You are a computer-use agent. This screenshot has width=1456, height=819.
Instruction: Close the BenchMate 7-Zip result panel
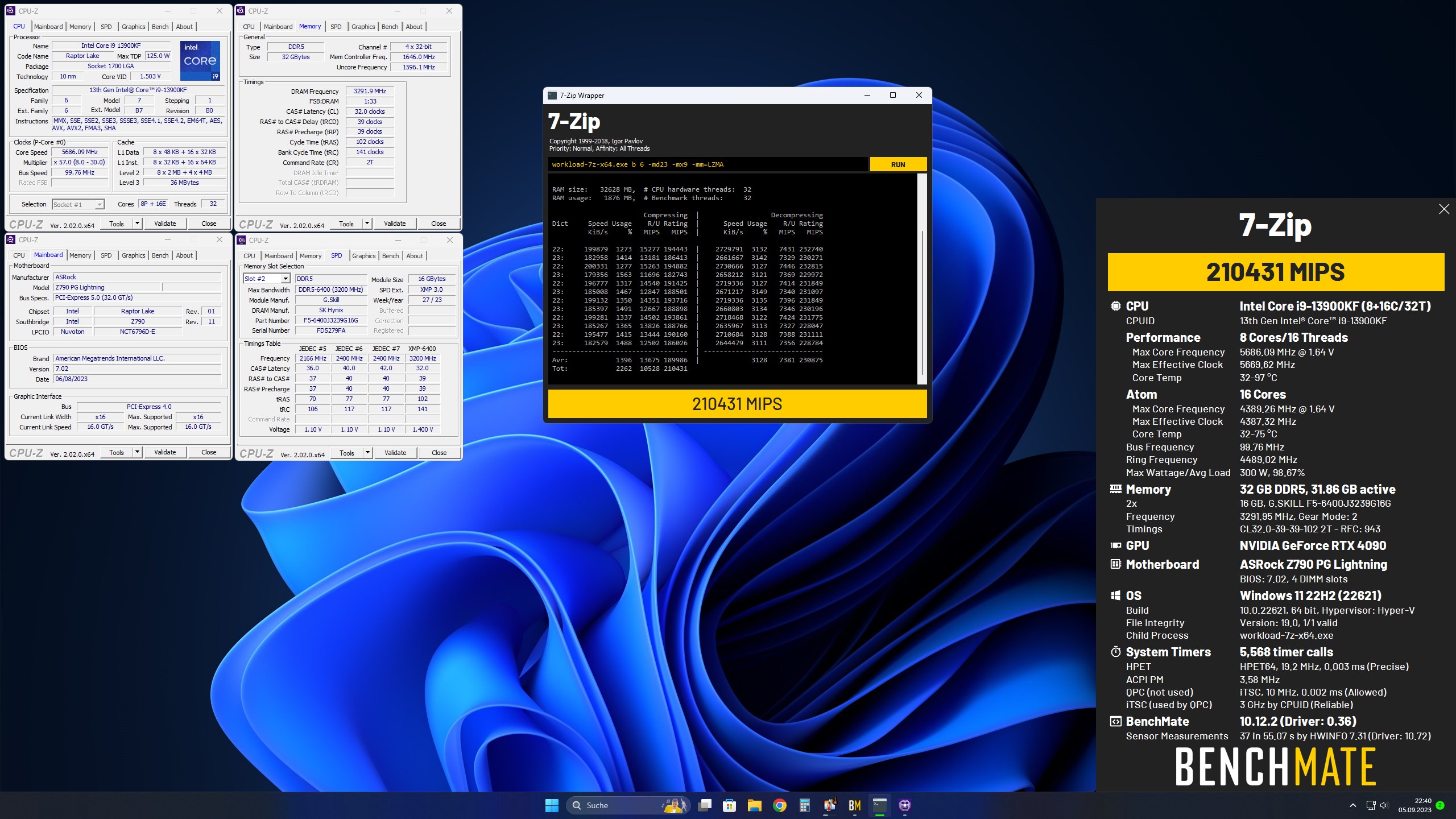pos(1444,209)
